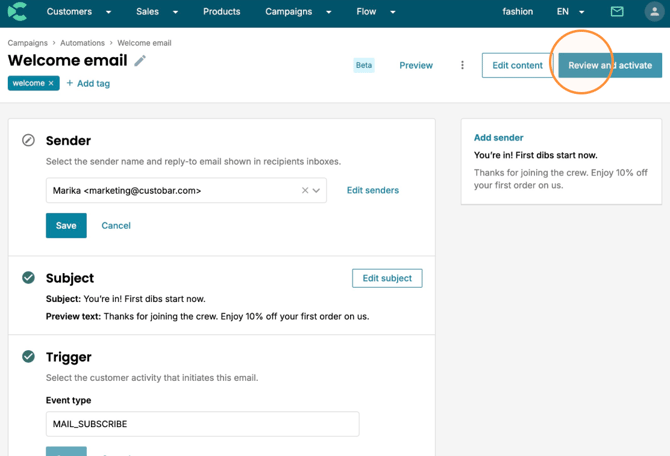Click the pencil icon beside Welcome email title
Viewport: 670px width, 456px height.
click(x=140, y=61)
